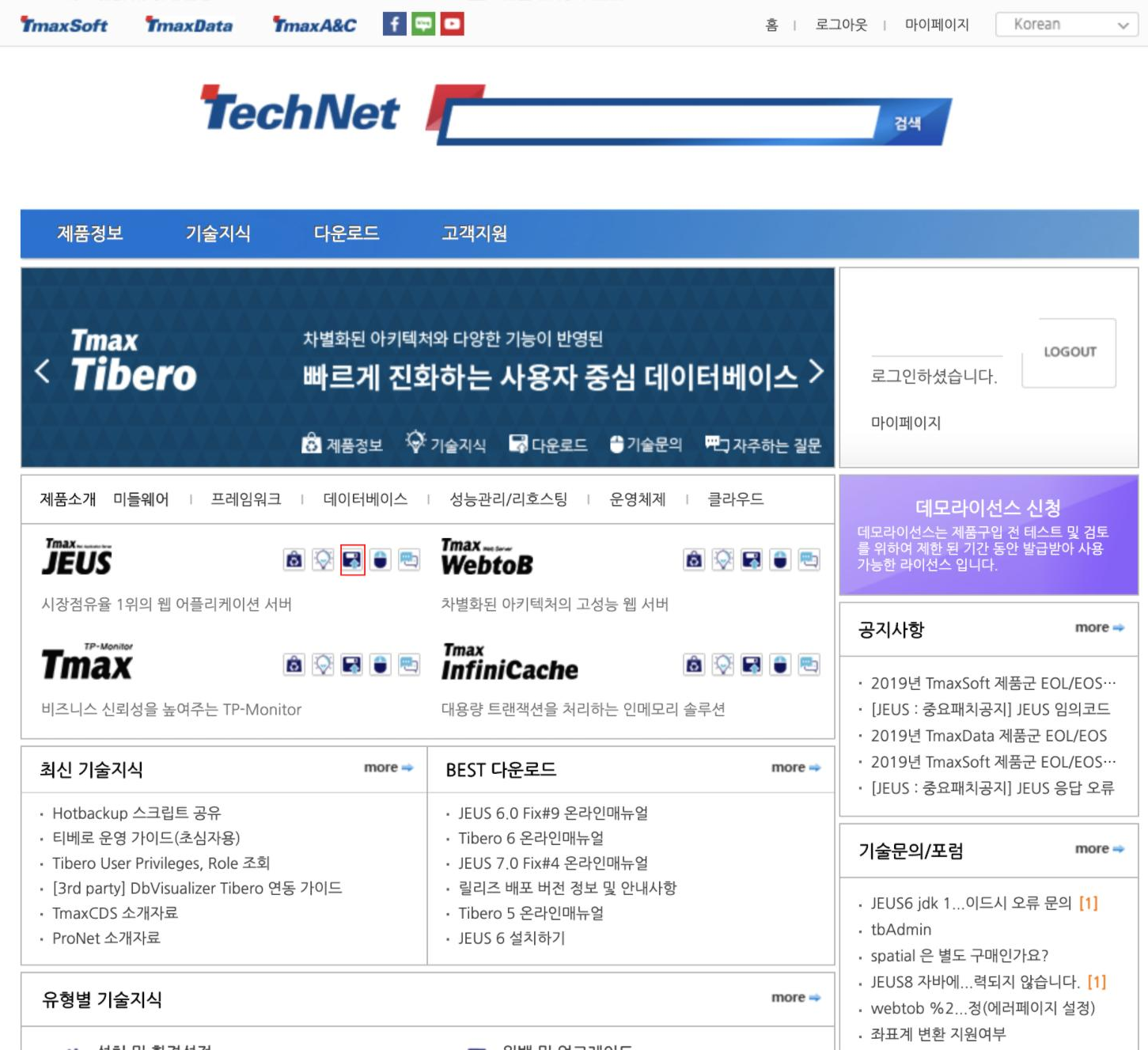Open JEUS product info bag icon

[x=294, y=559]
